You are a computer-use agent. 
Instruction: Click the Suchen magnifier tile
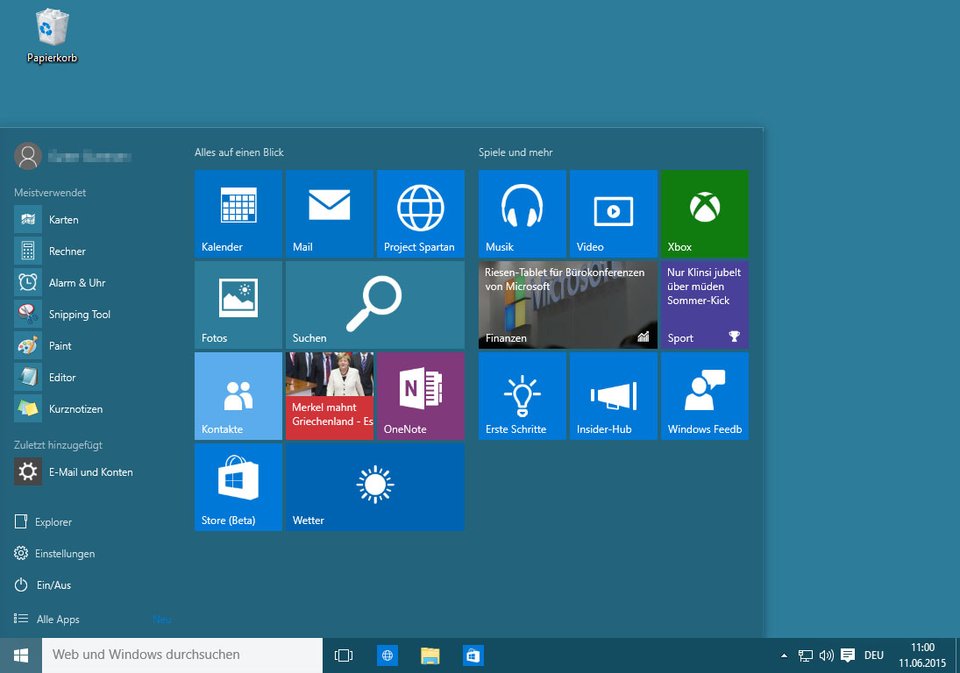click(375, 305)
